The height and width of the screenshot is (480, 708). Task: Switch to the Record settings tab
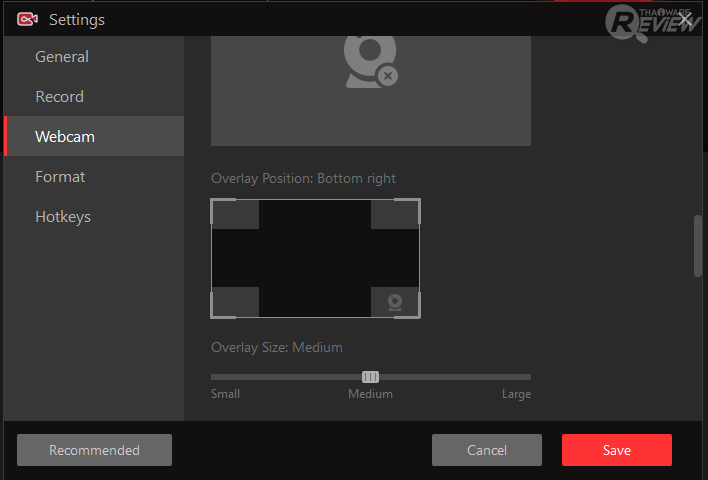[x=94, y=96]
